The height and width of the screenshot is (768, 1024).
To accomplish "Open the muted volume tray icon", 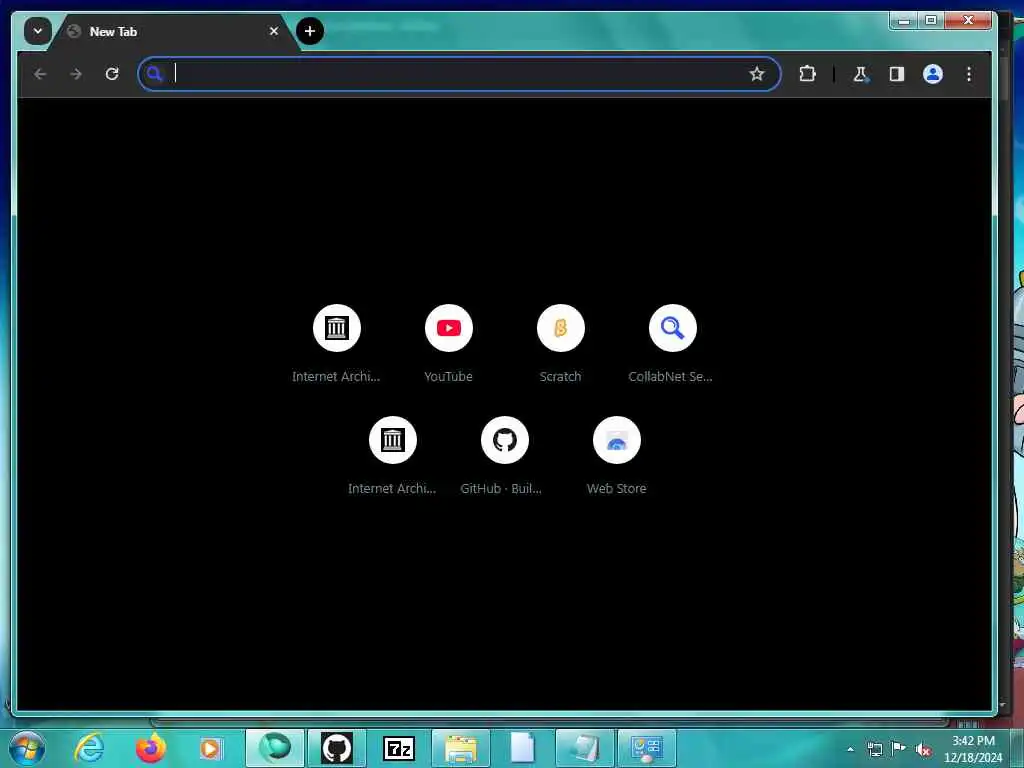I will tap(923, 749).
